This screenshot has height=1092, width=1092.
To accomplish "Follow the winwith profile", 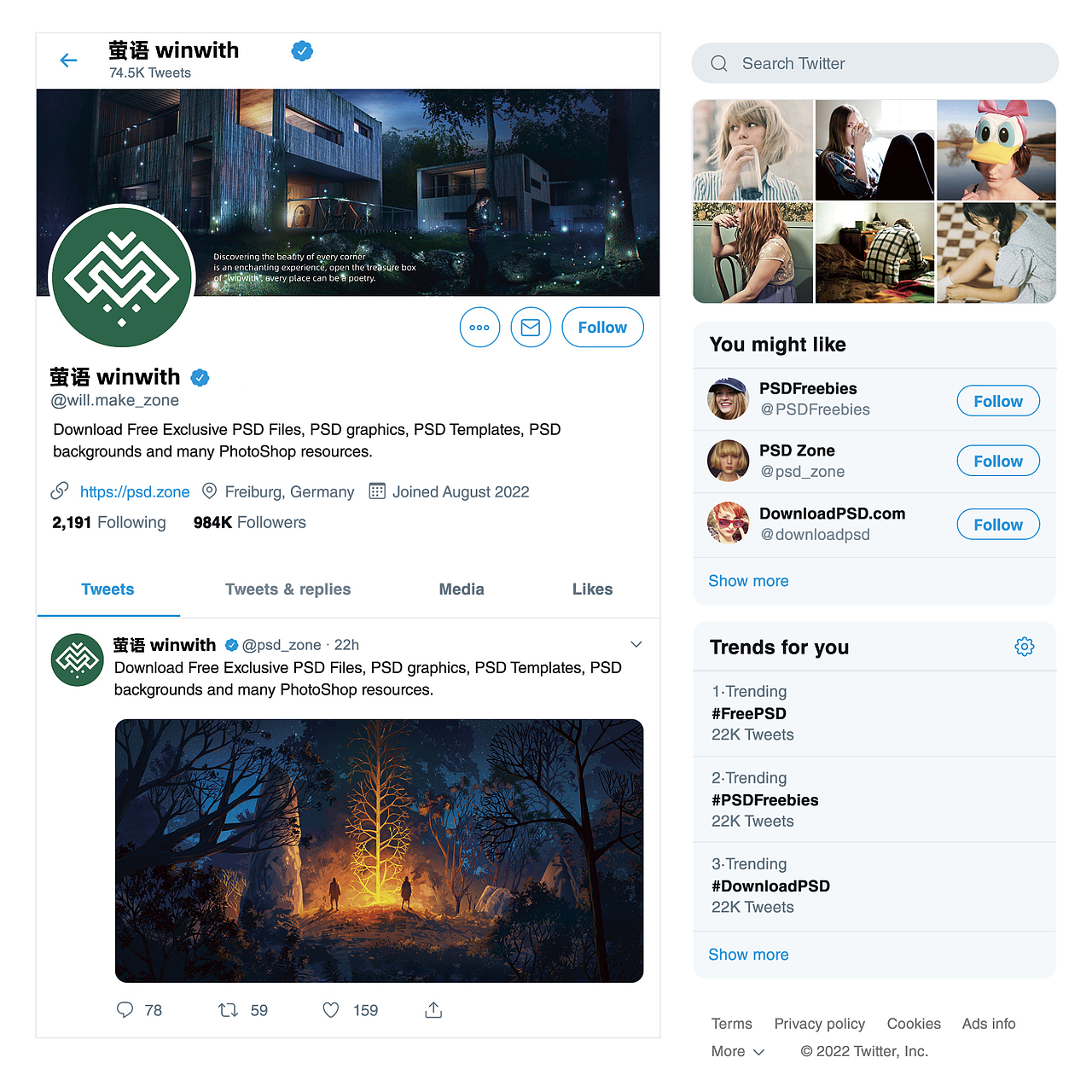I will tap(602, 328).
